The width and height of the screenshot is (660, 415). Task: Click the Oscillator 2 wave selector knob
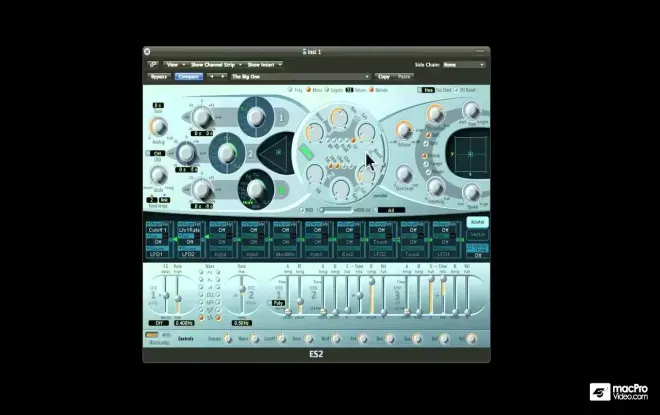(x=226, y=154)
